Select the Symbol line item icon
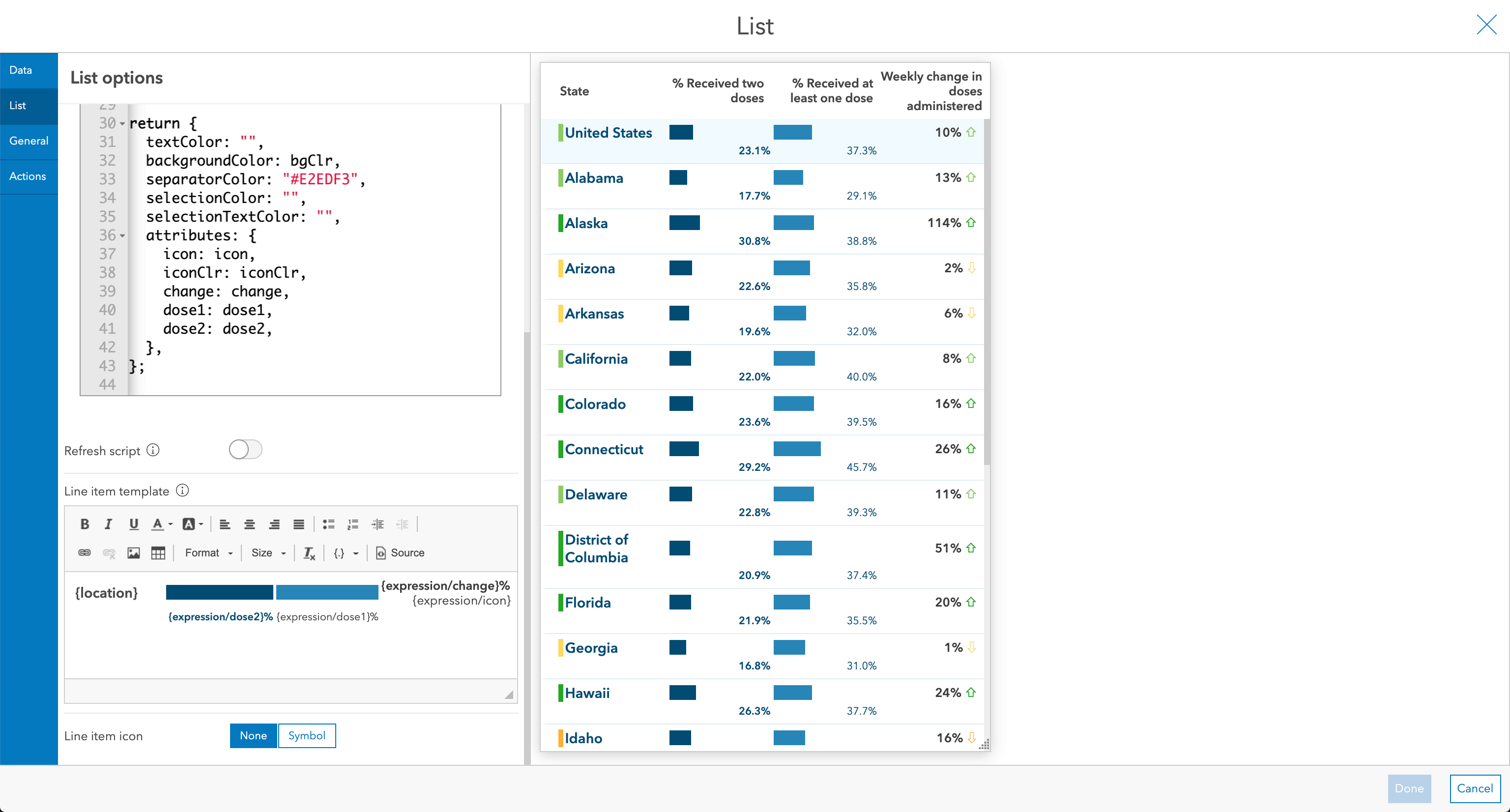The height and width of the screenshot is (812, 1510). coord(306,735)
